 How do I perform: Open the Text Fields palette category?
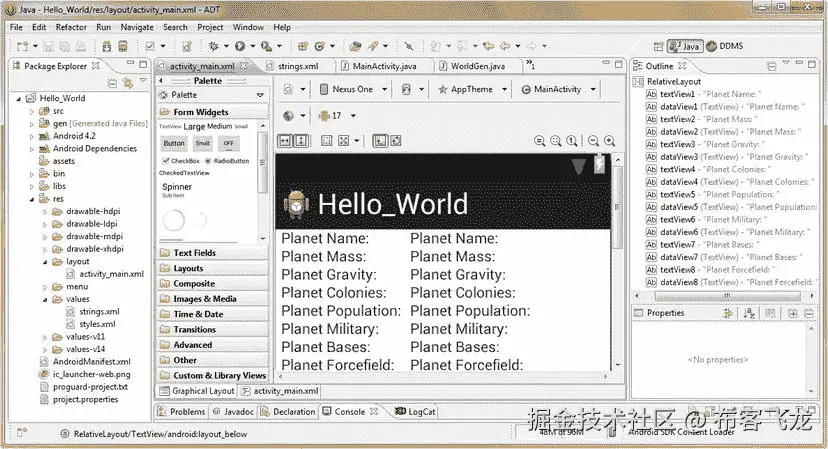213,253
